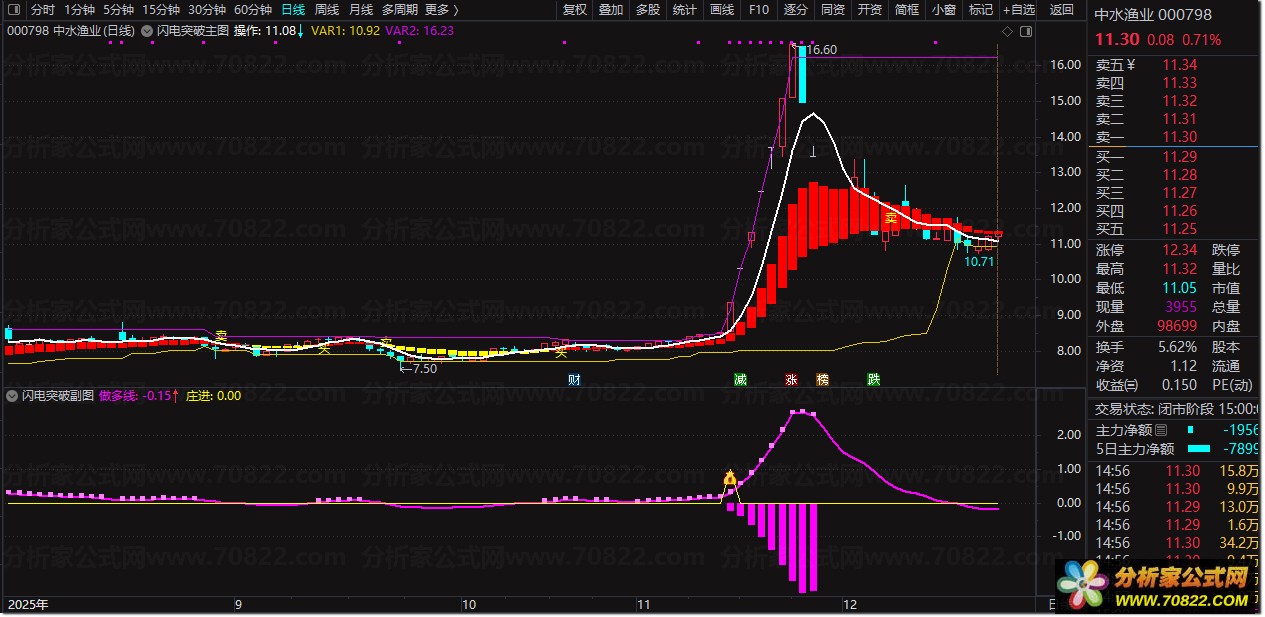The width and height of the screenshot is (1265, 617).
Task: Open the 画线 drawing tools
Action: (722, 10)
